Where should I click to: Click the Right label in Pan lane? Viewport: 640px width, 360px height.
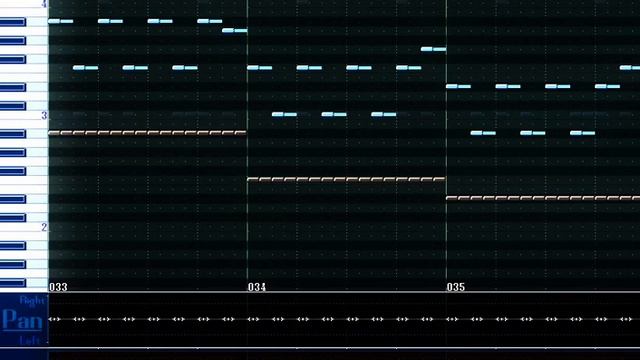pyautogui.click(x=31, y=301)
